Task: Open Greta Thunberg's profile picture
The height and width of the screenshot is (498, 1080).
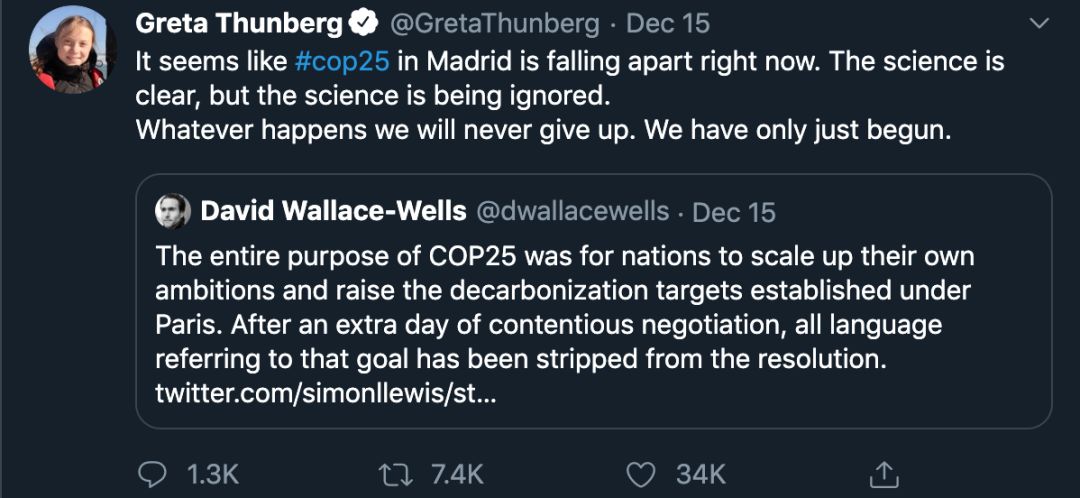Action: tap(68, 50)
